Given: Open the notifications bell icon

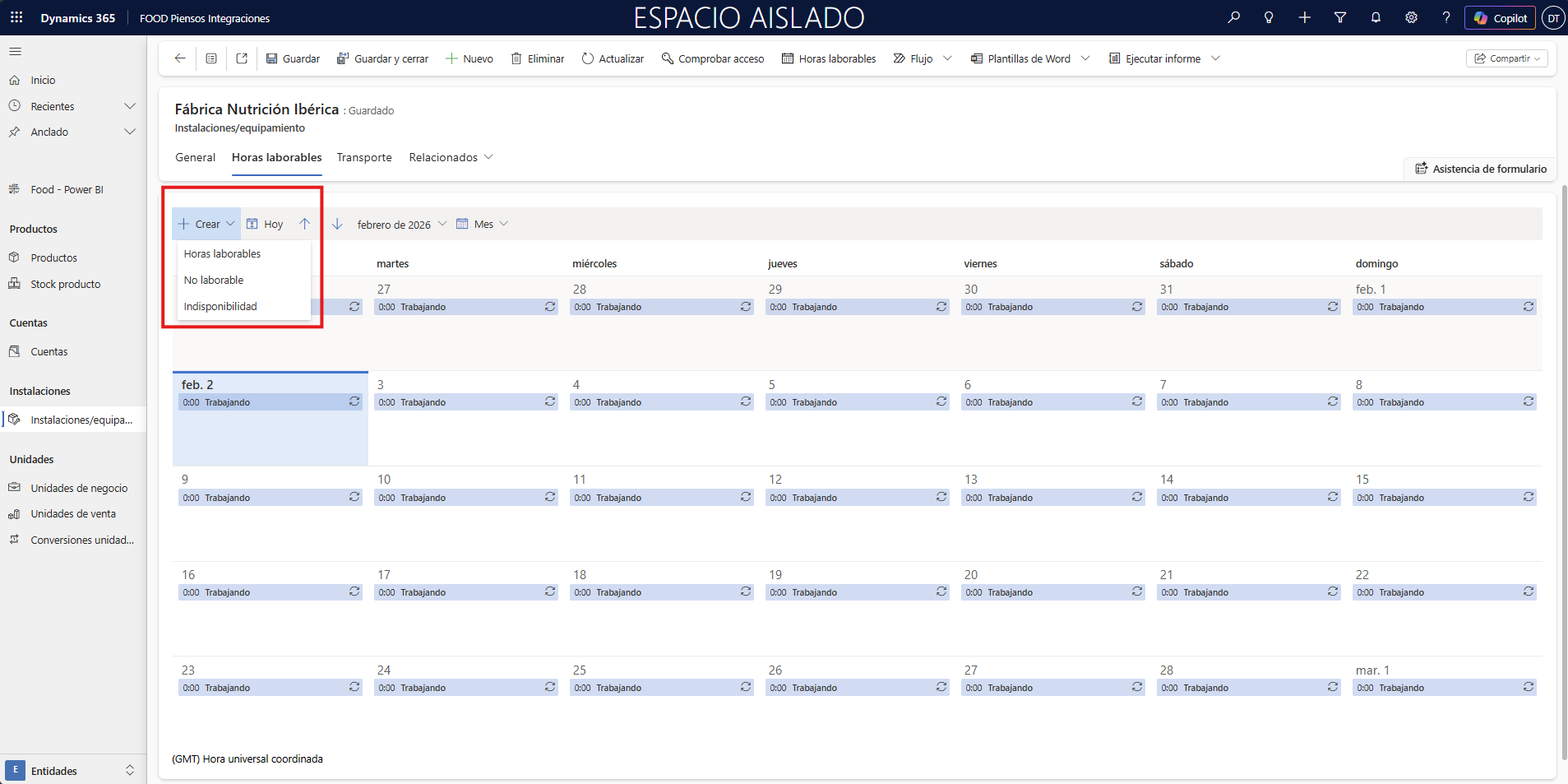Looking at the screenshot, I should (x=1376, y=17).
